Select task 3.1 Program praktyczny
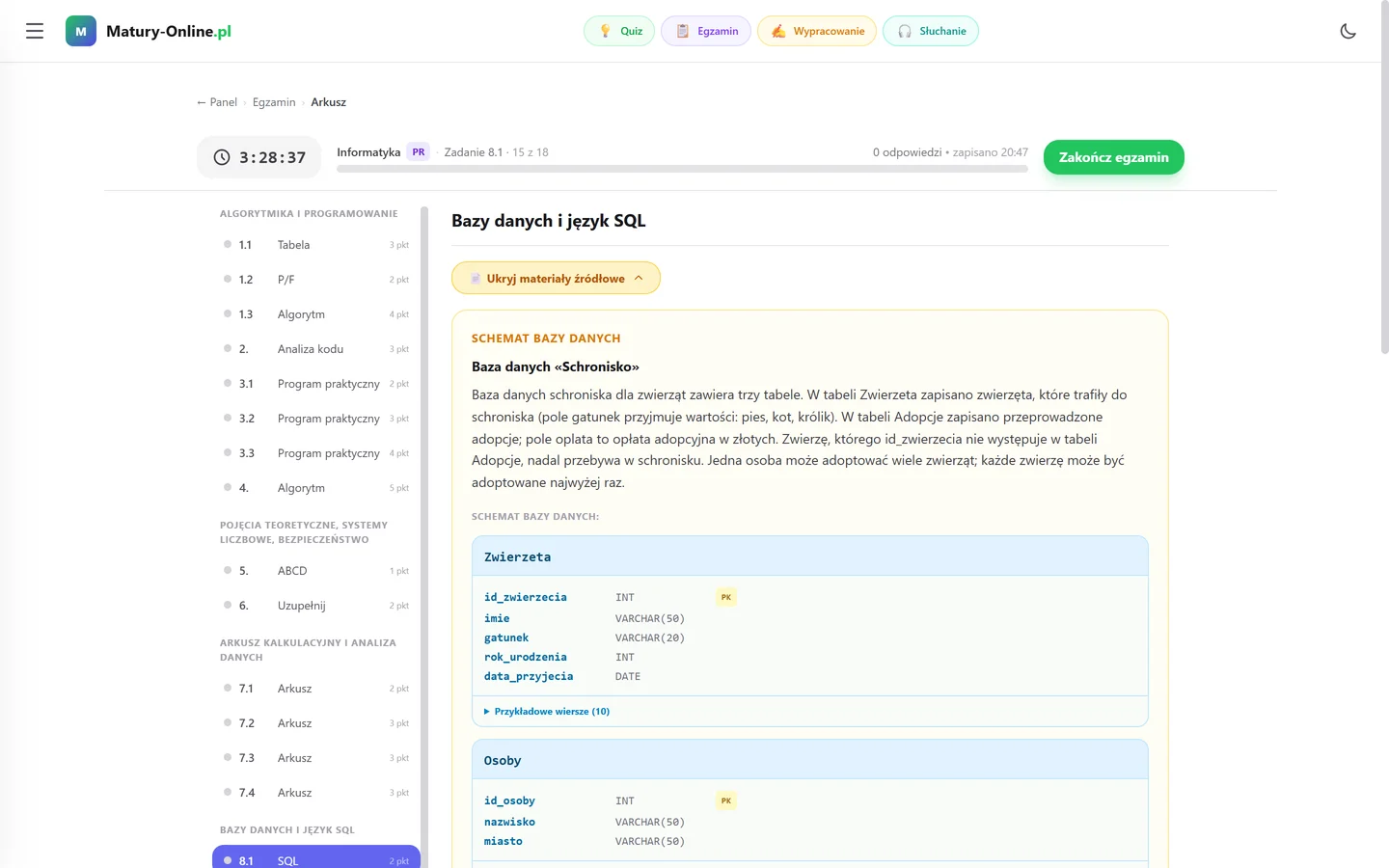Image resolution: width=1389 pixels, height=868 pixels. click(x=316, y=384)
